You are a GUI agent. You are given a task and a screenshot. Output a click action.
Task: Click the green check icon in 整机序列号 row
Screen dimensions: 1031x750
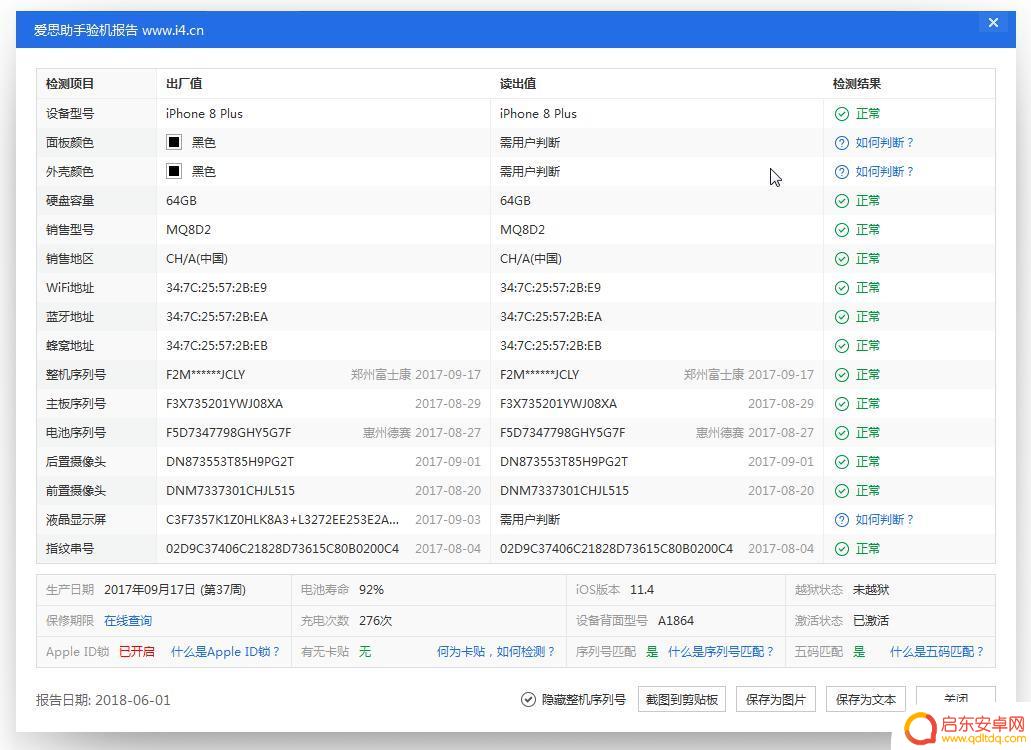coord(842,375)
